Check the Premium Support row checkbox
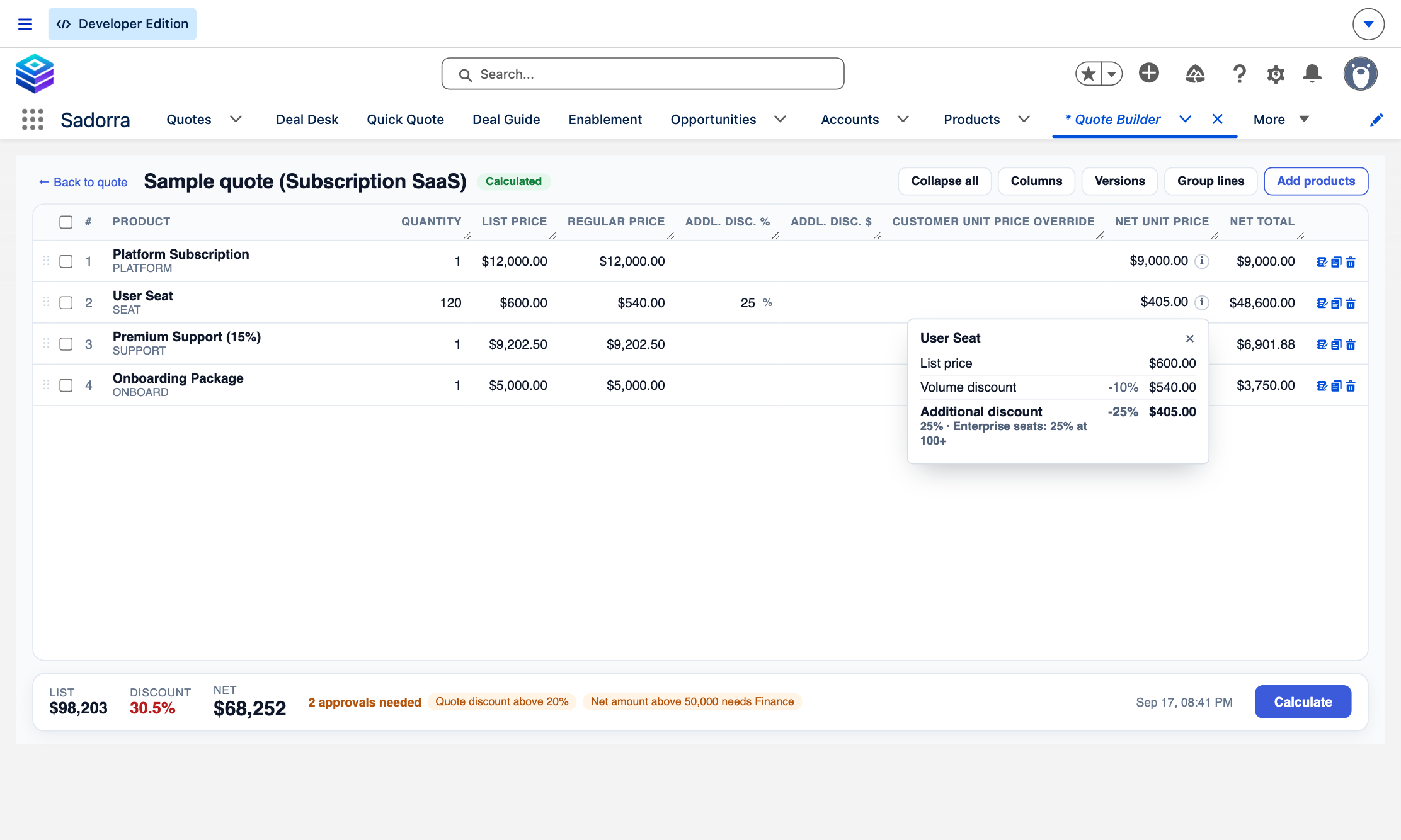The image size is (1401, 840). pos(66,344)
